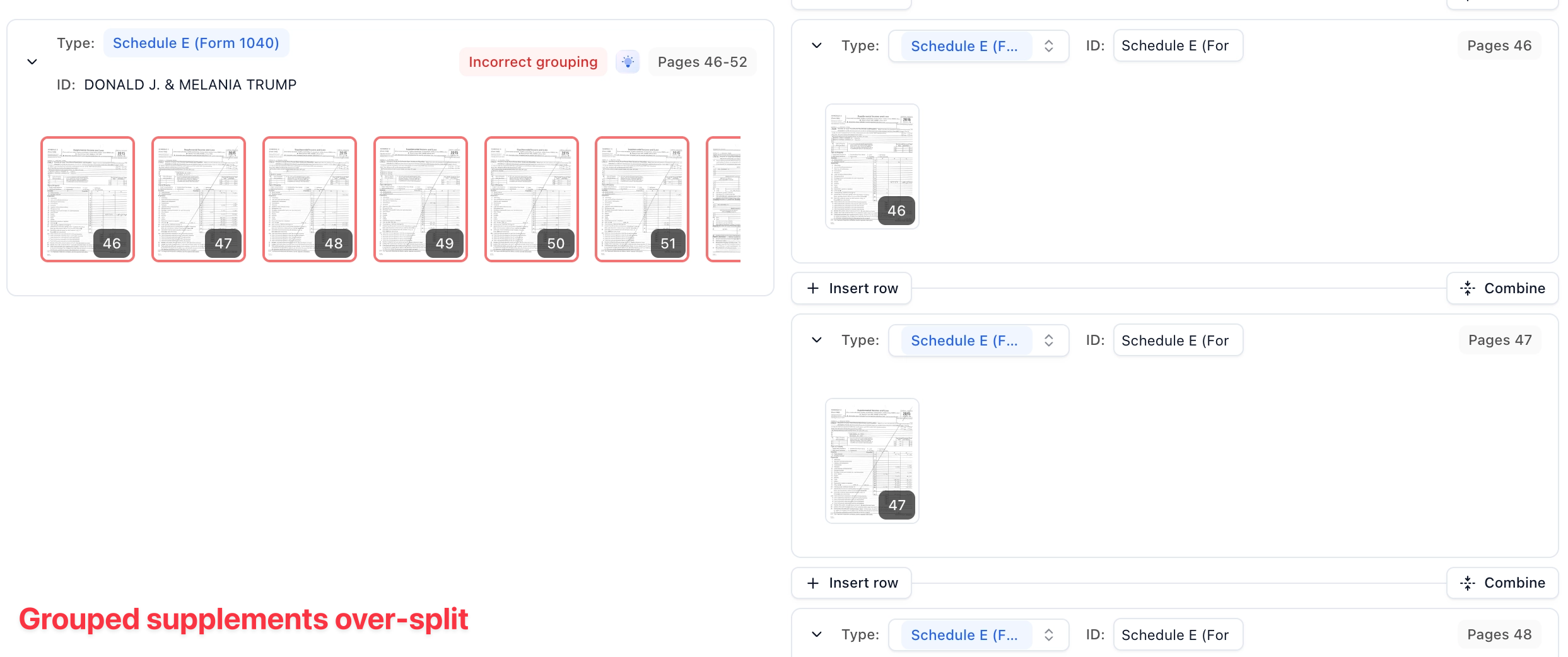Image resolution: width=1568 pixels, height=657 pixels.
Task: Collapse the Pages 47 row chevron
Action: pos(817,340)
